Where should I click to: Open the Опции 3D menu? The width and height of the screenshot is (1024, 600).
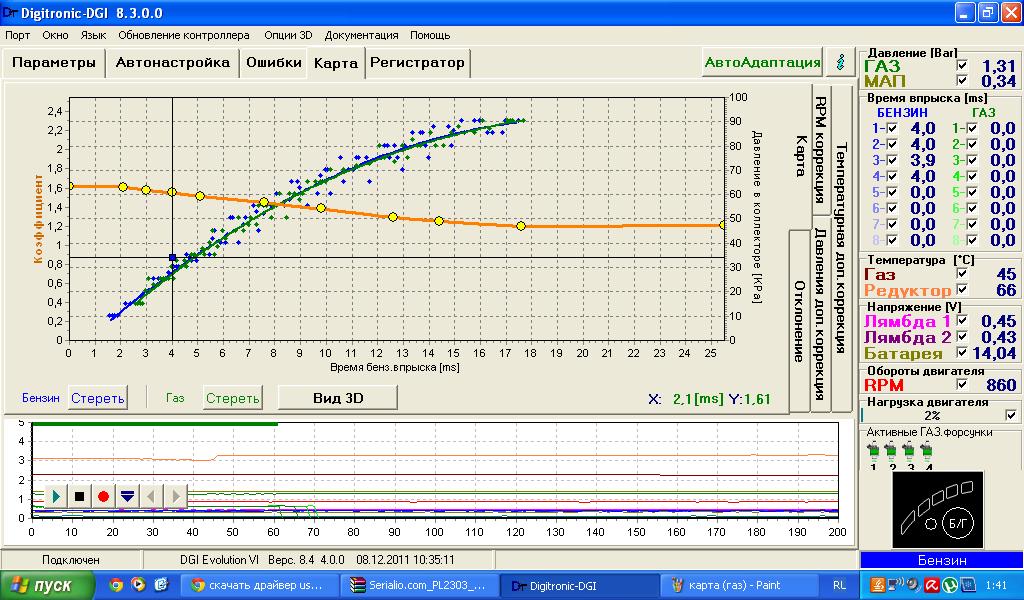pyautogui.click(x=287, y=34)
